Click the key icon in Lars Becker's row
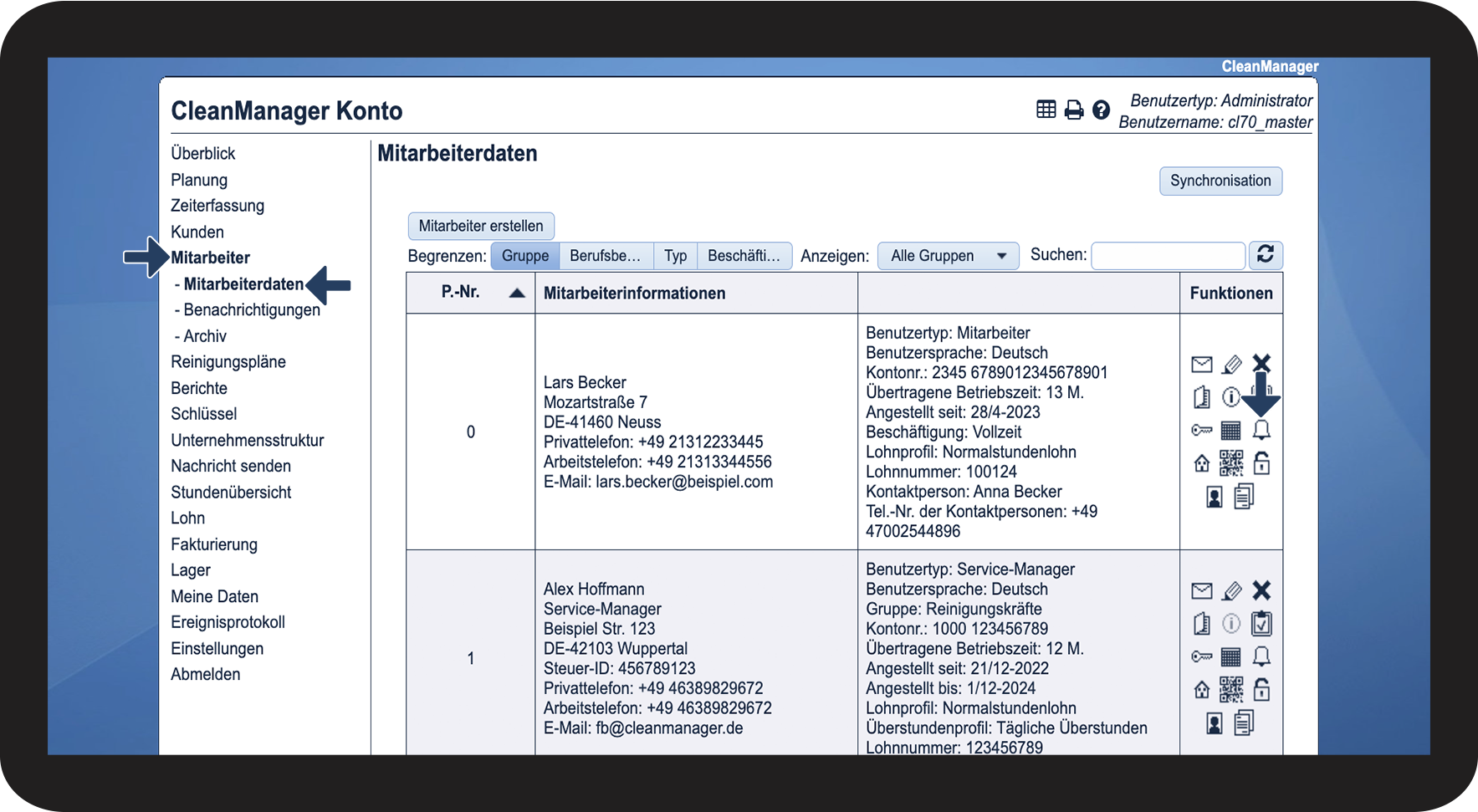Viewport: 1478px width, 812px height. pyautogui.click(x=1201, y=430)
